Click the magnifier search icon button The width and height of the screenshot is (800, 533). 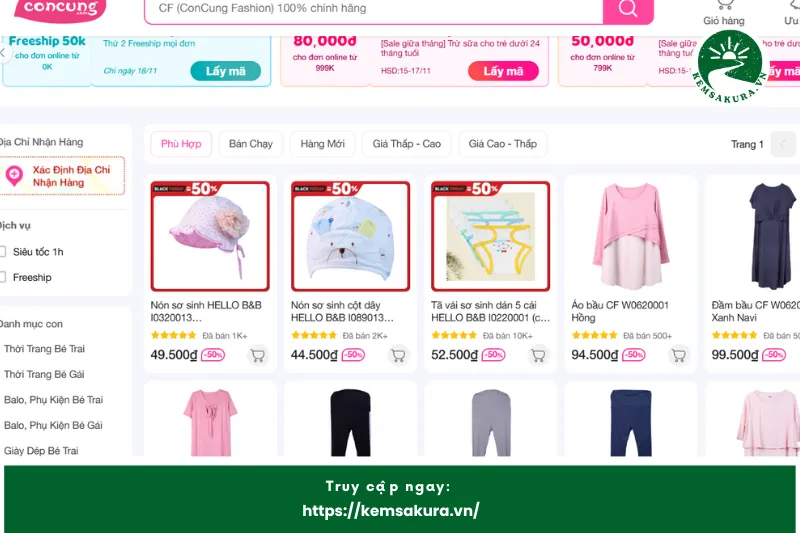(x=628, y=9)
